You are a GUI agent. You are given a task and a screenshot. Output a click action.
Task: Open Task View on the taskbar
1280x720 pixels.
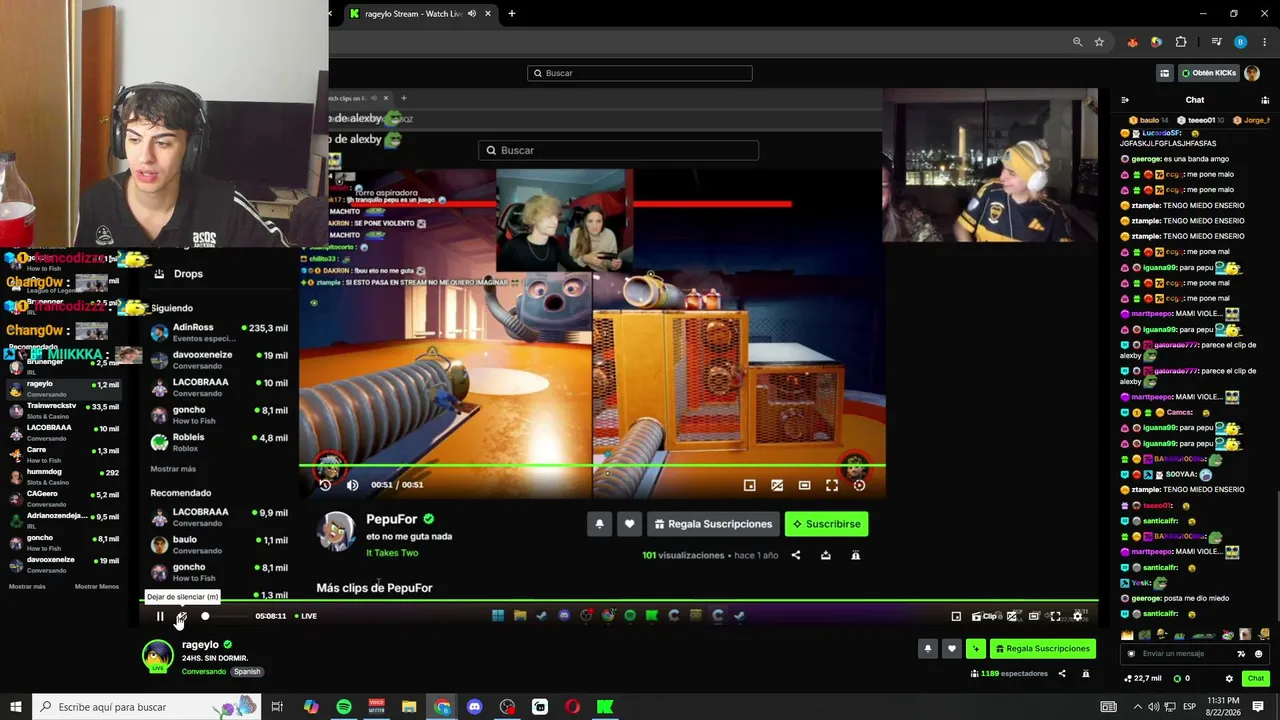[x=277, y=707]
